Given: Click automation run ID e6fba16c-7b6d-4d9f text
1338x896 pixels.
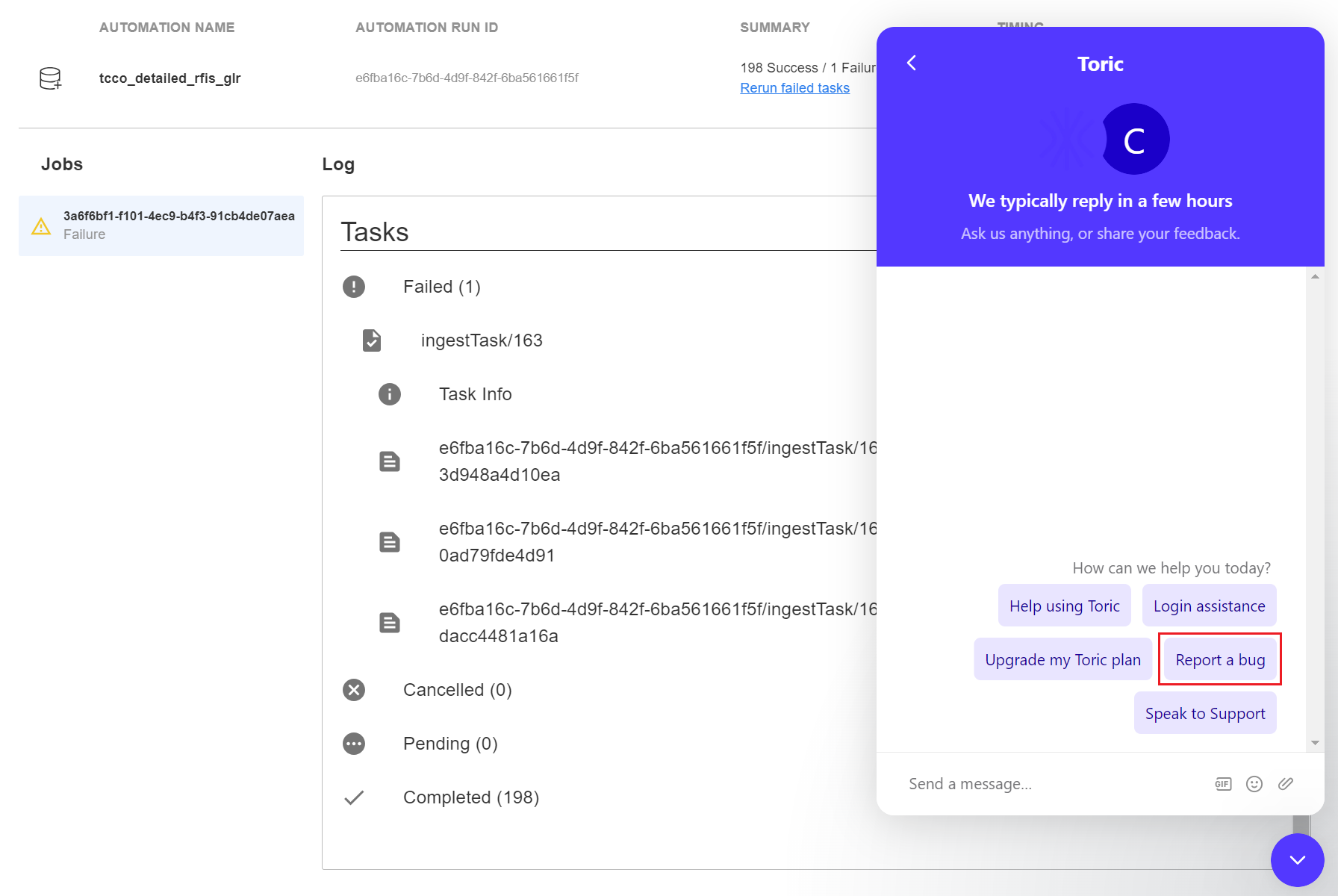Looking at the screenshot, I should (467, 78).
